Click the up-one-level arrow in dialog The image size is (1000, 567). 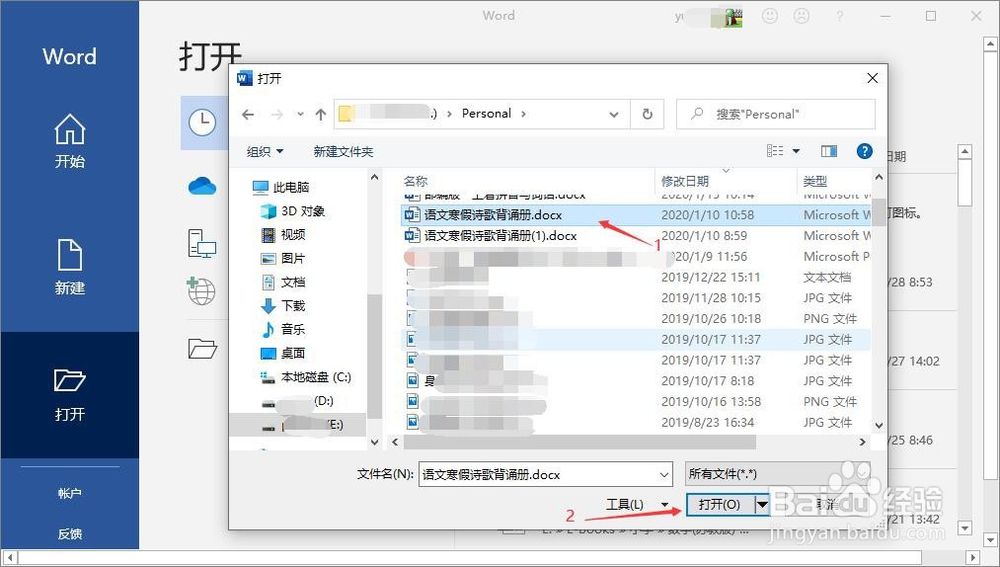pos(321,114)
